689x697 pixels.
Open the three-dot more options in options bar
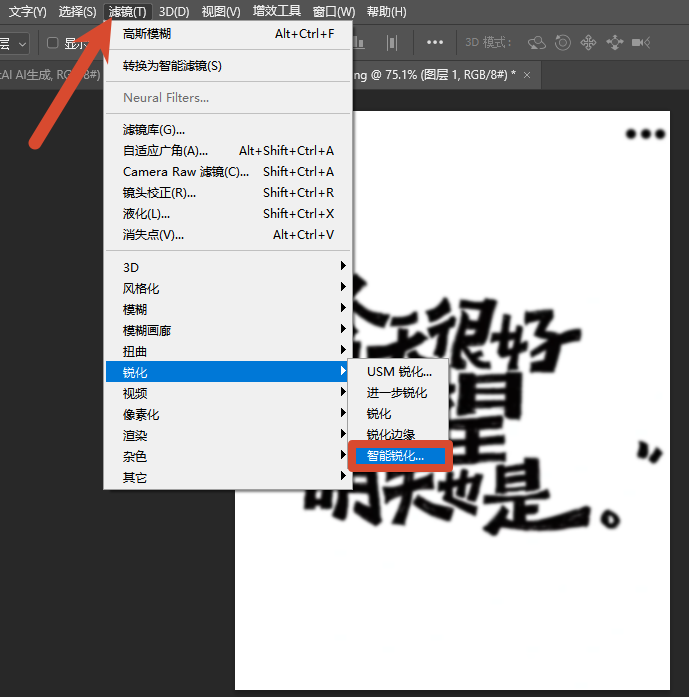pyautogui.click(x=435, y=43)
